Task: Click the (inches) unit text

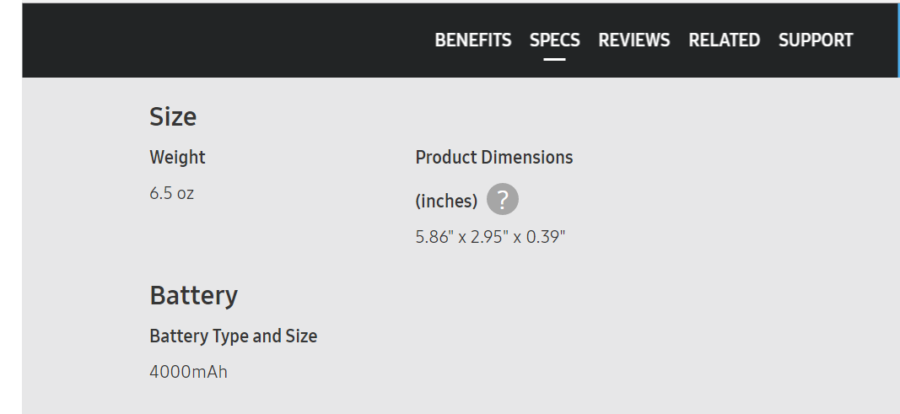Action: coord(447,201)
